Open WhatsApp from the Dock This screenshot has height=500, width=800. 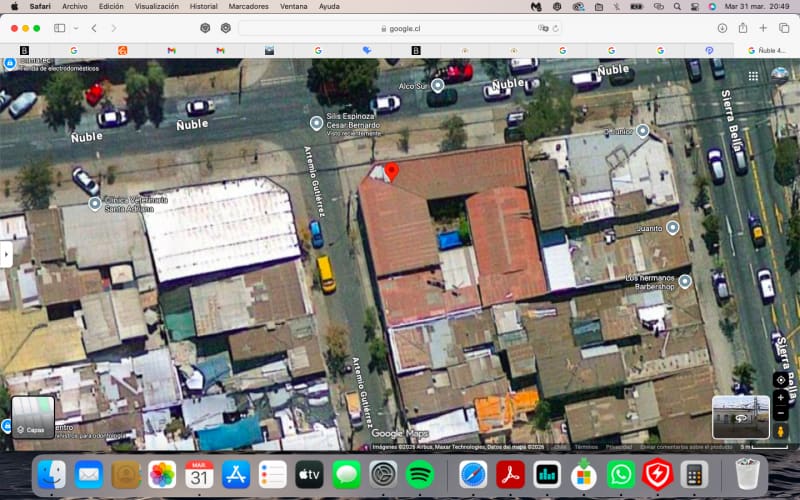621,474
